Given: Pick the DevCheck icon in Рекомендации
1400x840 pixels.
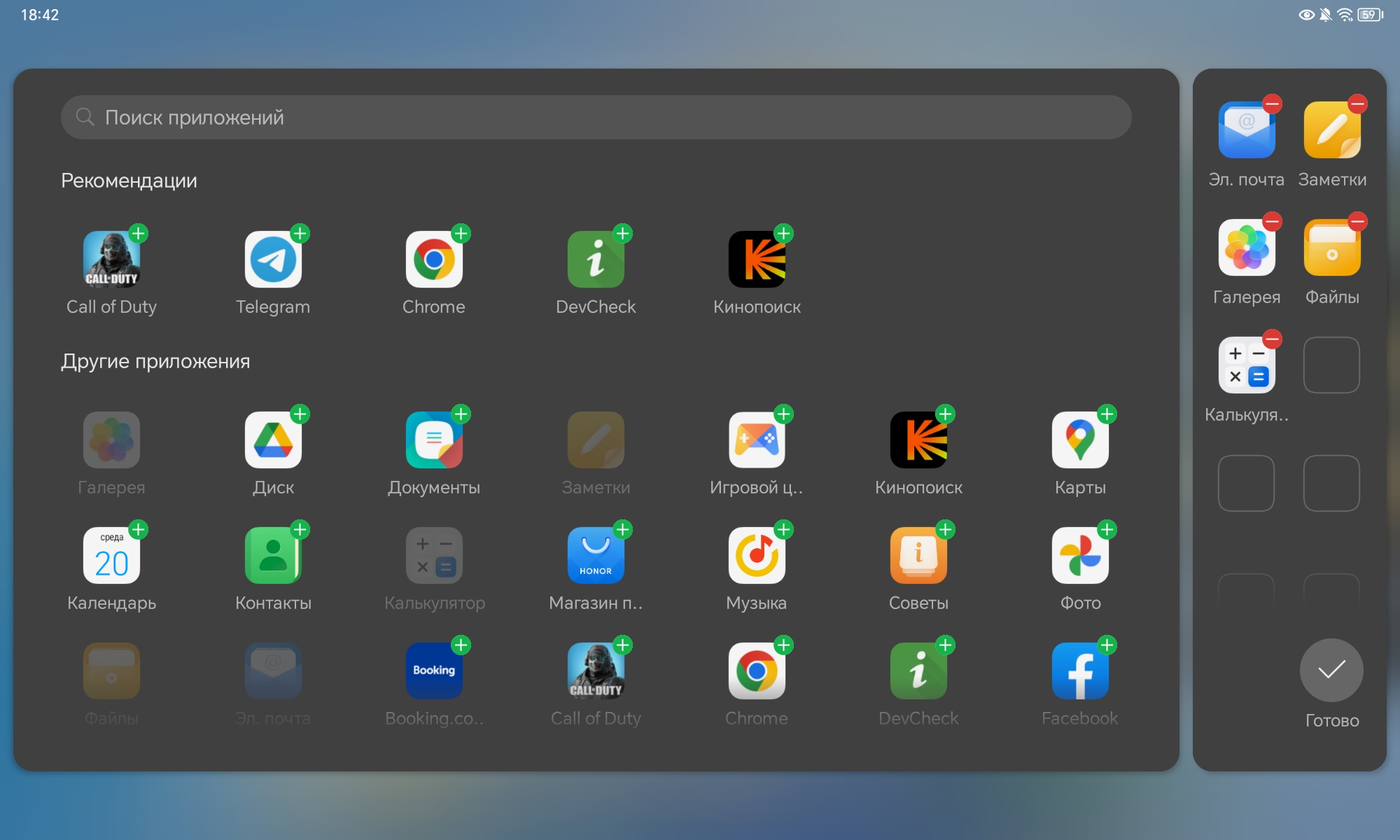Looking at the screenshot, I should point(596,260).
